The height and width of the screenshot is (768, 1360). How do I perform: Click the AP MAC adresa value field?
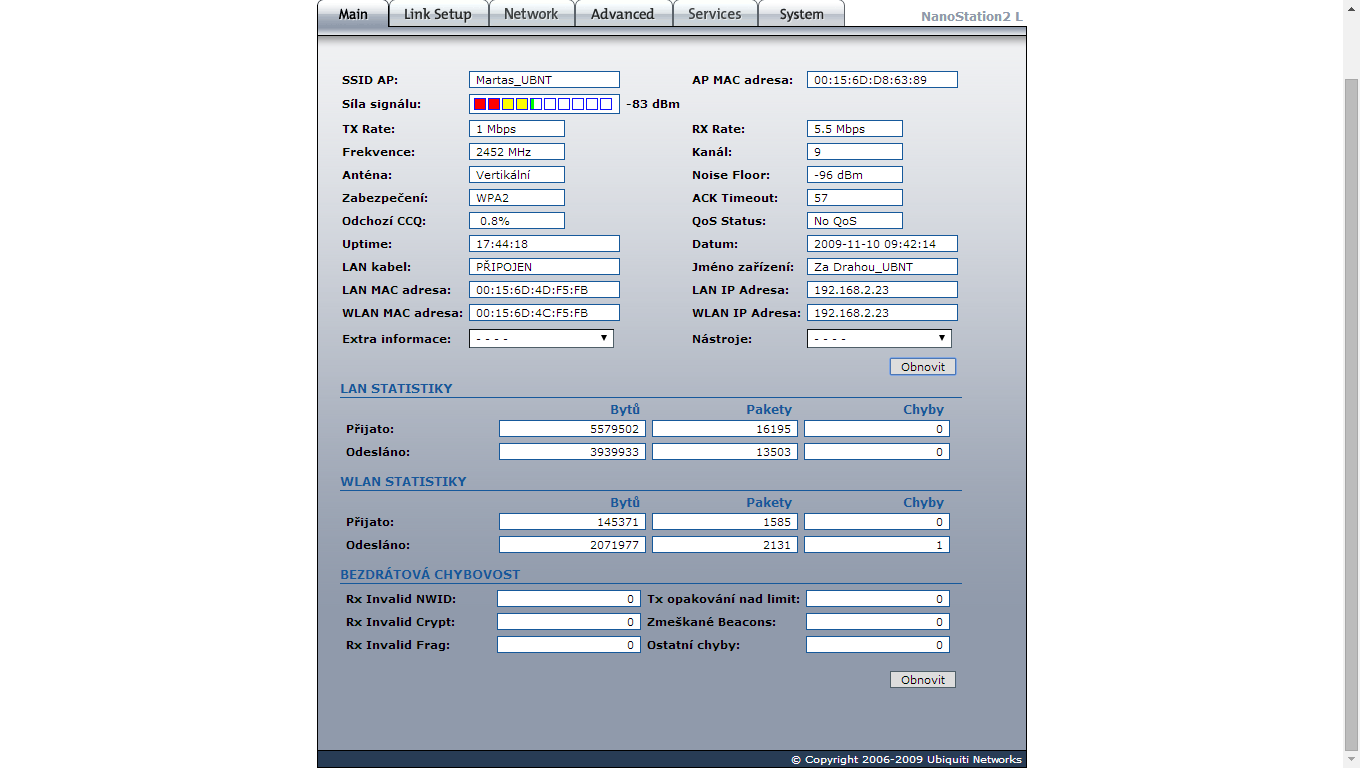pos(882,80)
